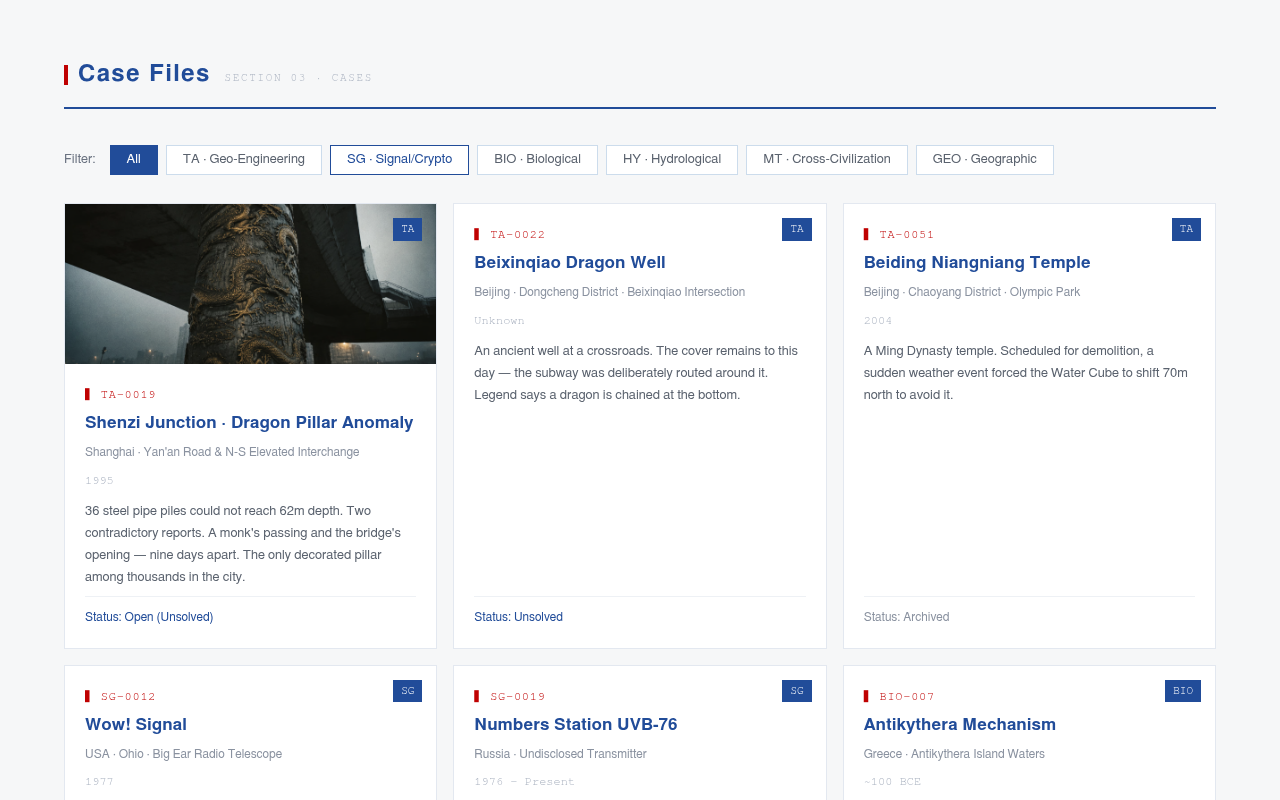Click 1976 – Present date text
Screen dimensions: 1280x800
point(524,782)
